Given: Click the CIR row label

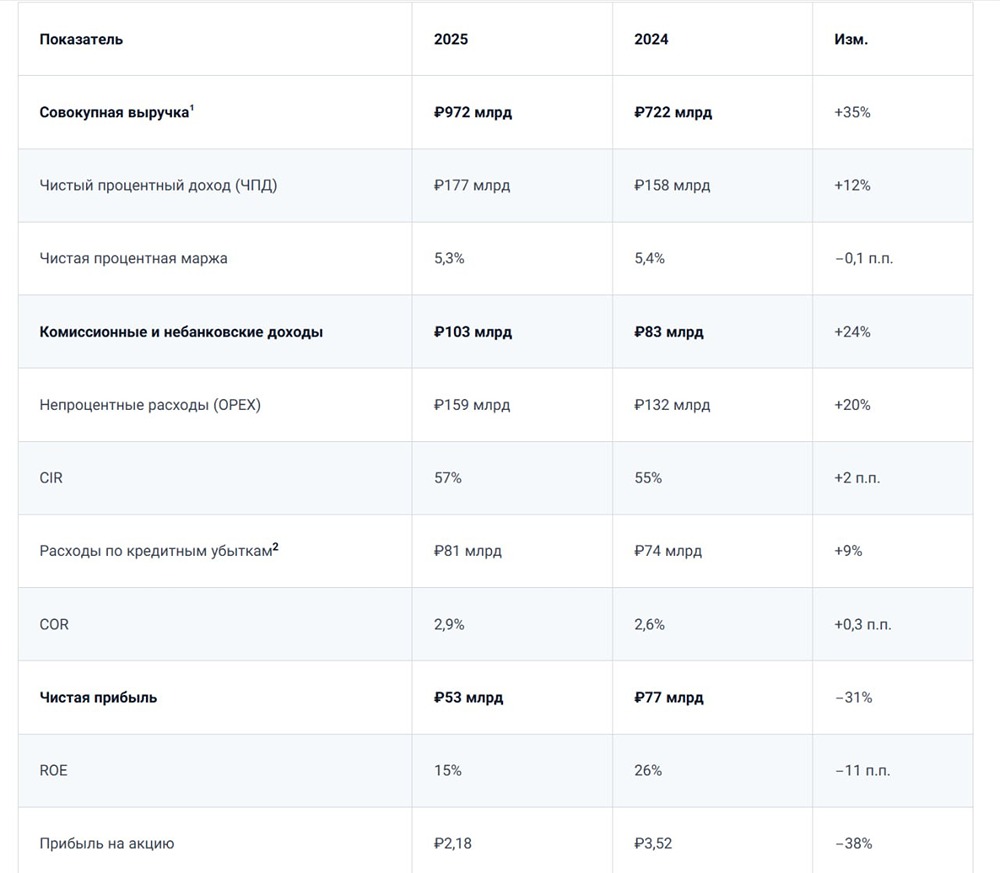Looking at the screenshot, I should pyautogui.click(x=51, y=478).
